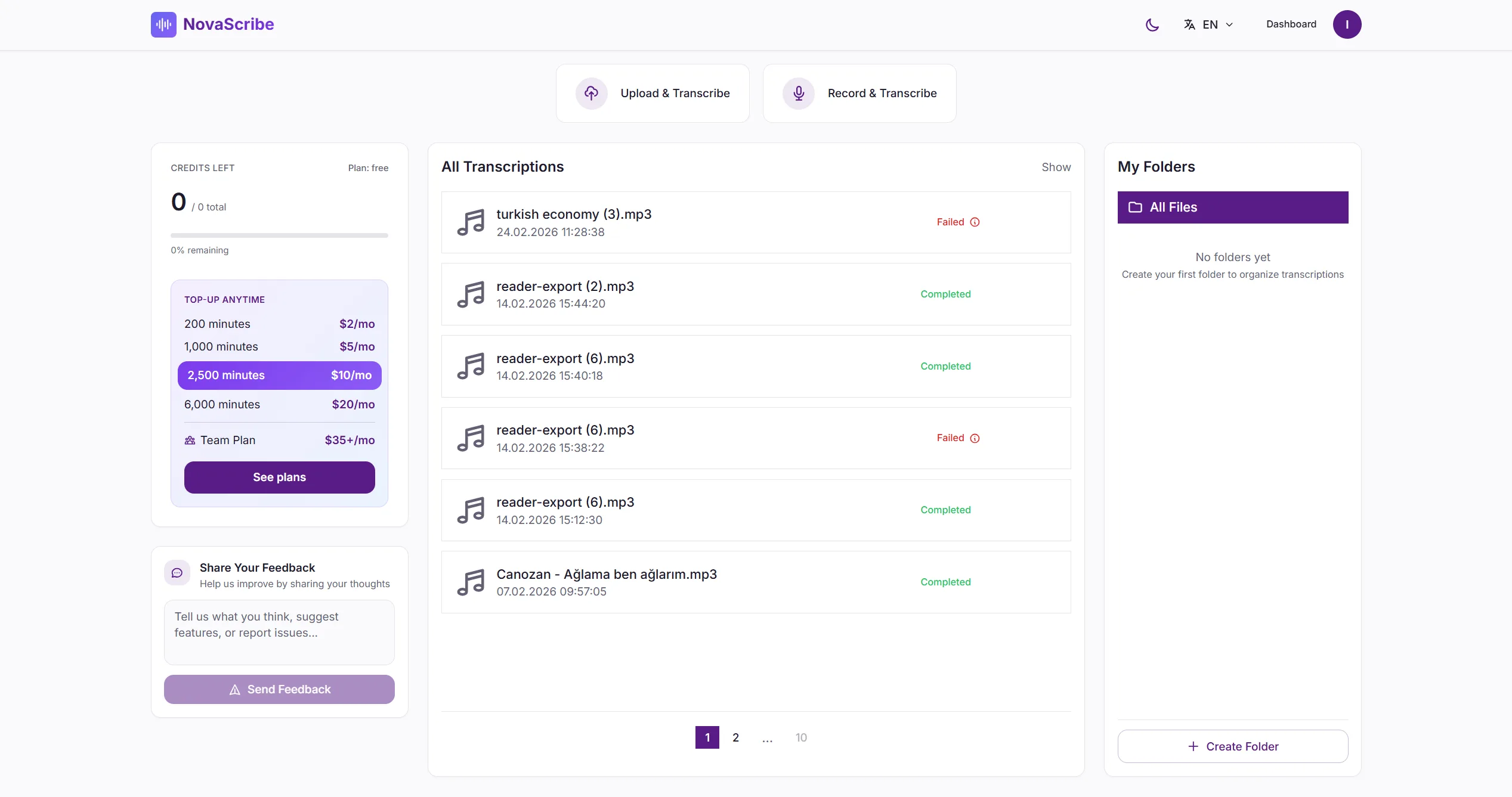Viewport: 1512px width, 797px height.
Task: Open the profile avatar menu
Action: pyautogui.click(x=1347, y=24)
